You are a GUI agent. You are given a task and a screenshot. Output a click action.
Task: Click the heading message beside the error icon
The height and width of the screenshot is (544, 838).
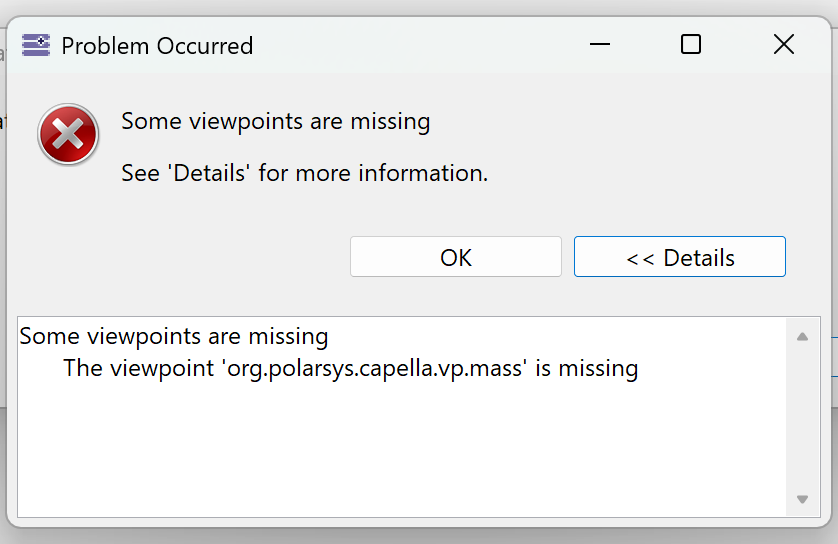pos(276,122)
